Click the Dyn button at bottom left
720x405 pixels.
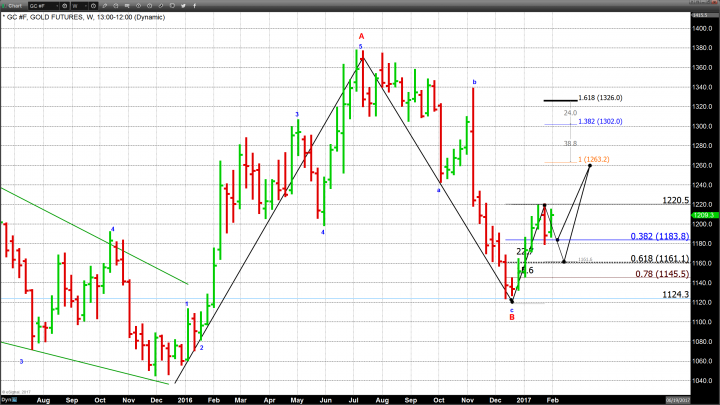(6, 399)
